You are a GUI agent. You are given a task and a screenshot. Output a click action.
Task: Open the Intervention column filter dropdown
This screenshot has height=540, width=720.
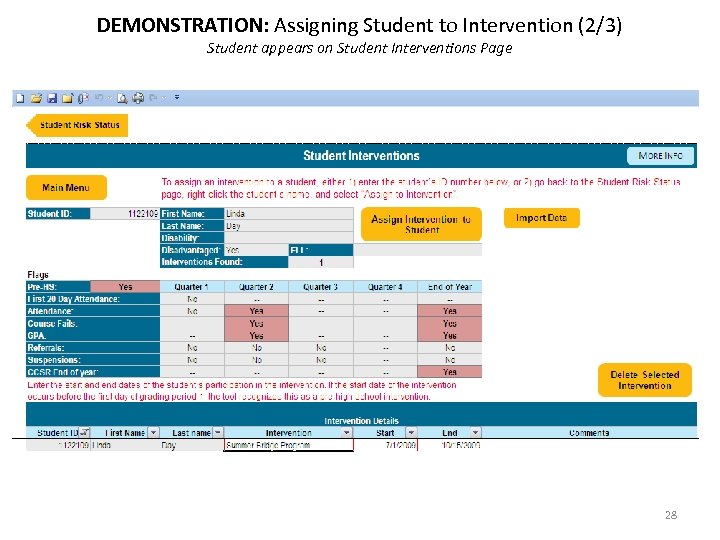(347, 433)
